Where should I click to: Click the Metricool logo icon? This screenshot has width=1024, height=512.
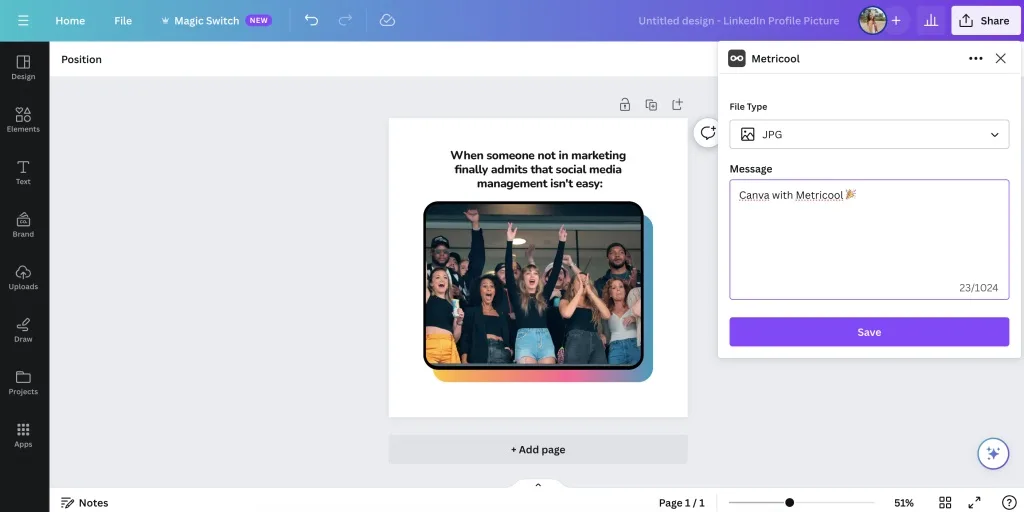737,58
